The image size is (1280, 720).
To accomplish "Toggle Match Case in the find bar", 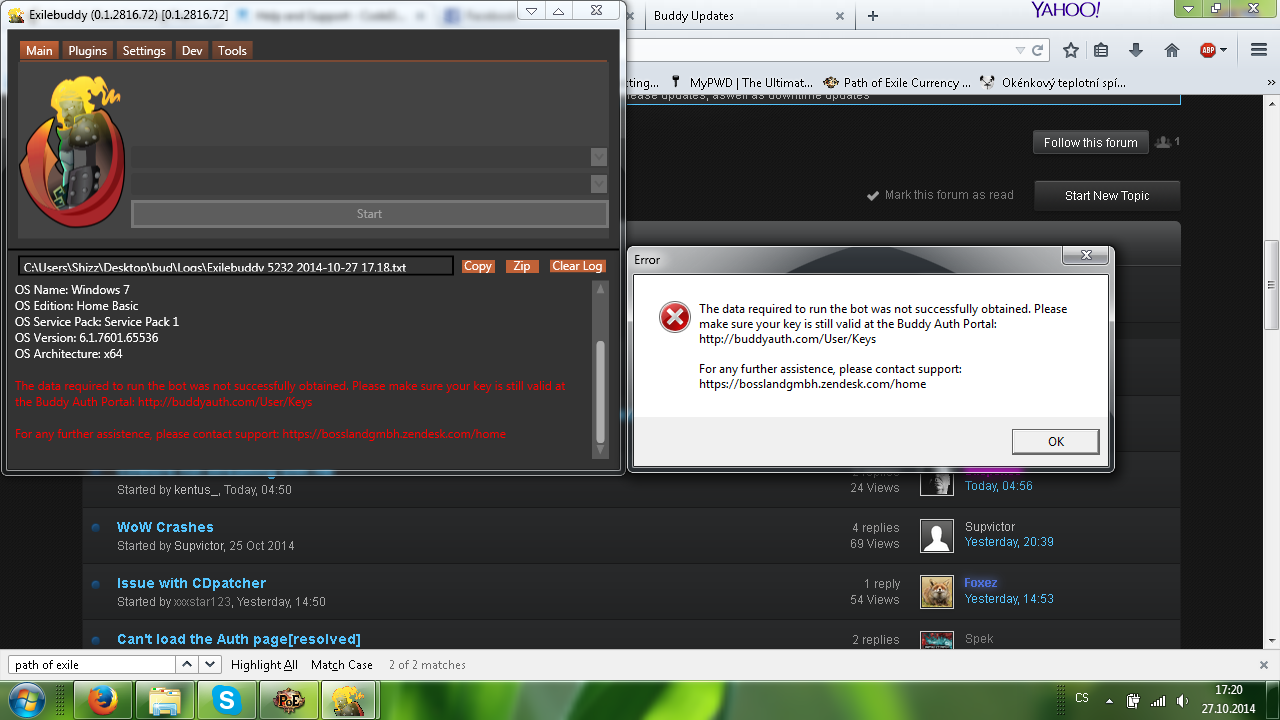I will [341, 665].
